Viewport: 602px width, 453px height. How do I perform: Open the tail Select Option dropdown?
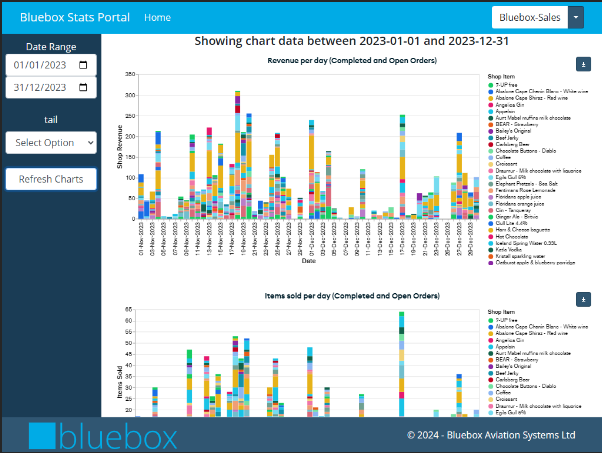[x=50, y=143]
